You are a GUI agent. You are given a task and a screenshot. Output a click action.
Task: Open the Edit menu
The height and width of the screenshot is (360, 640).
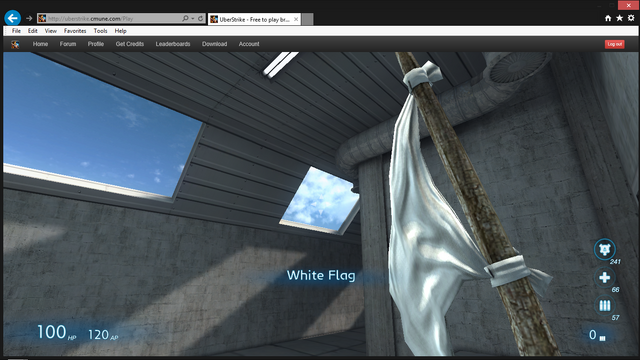(x=33, y=31)
